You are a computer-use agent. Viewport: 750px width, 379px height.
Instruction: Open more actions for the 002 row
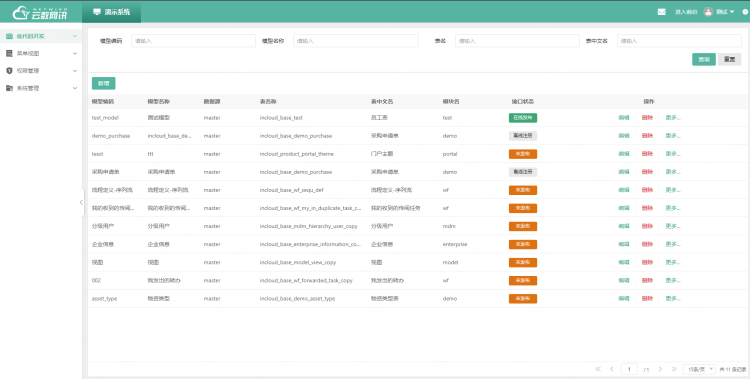(673, 280)
